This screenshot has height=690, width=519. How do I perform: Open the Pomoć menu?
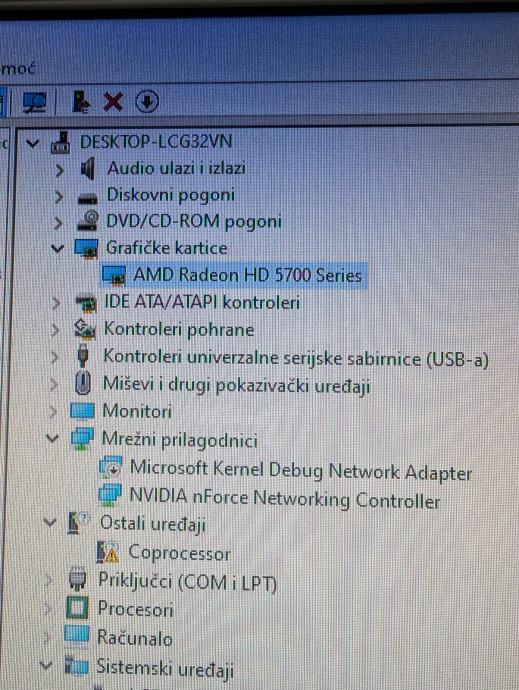(18, 69)
